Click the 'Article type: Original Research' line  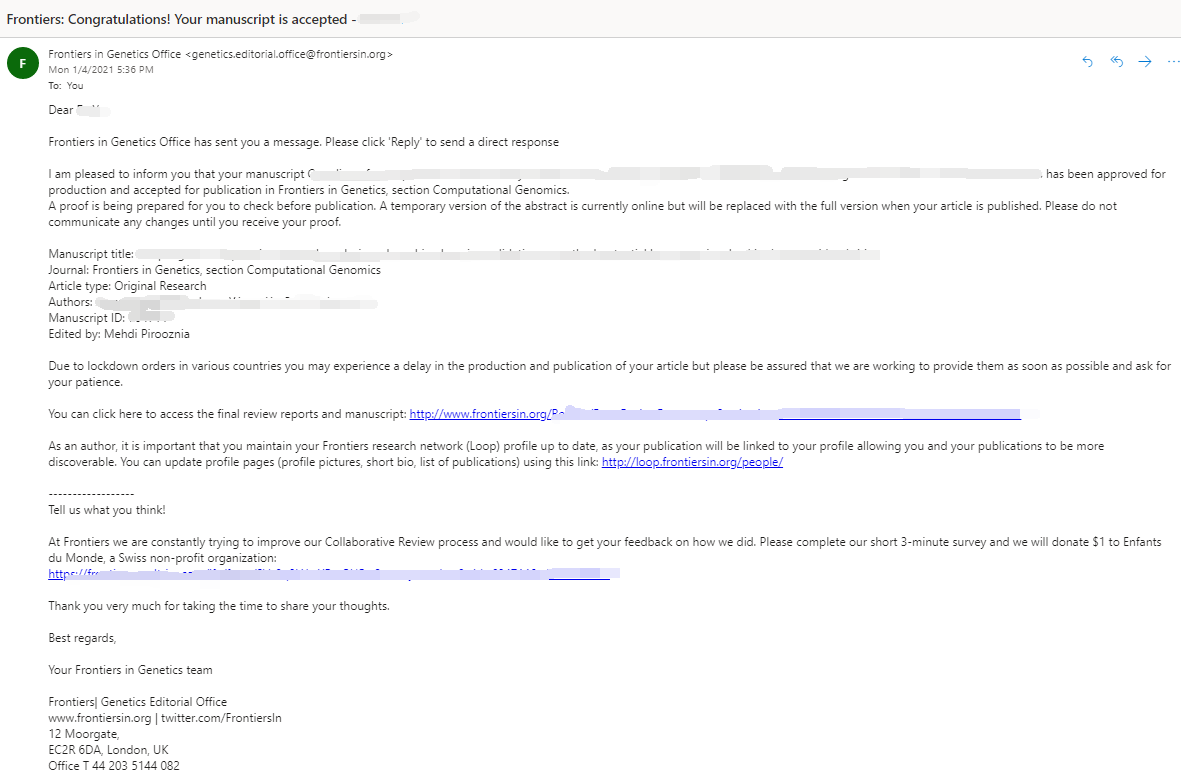[127, 286]
